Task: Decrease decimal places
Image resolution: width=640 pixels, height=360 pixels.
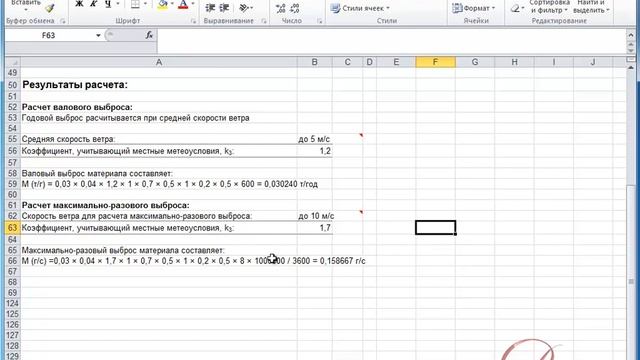Action: [x=295, y=8]
